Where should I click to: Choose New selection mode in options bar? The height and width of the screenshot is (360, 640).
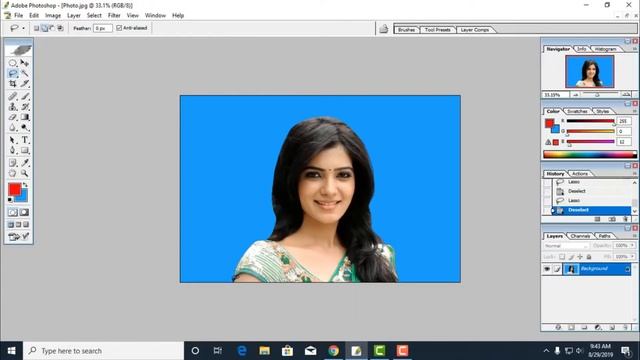36,29
